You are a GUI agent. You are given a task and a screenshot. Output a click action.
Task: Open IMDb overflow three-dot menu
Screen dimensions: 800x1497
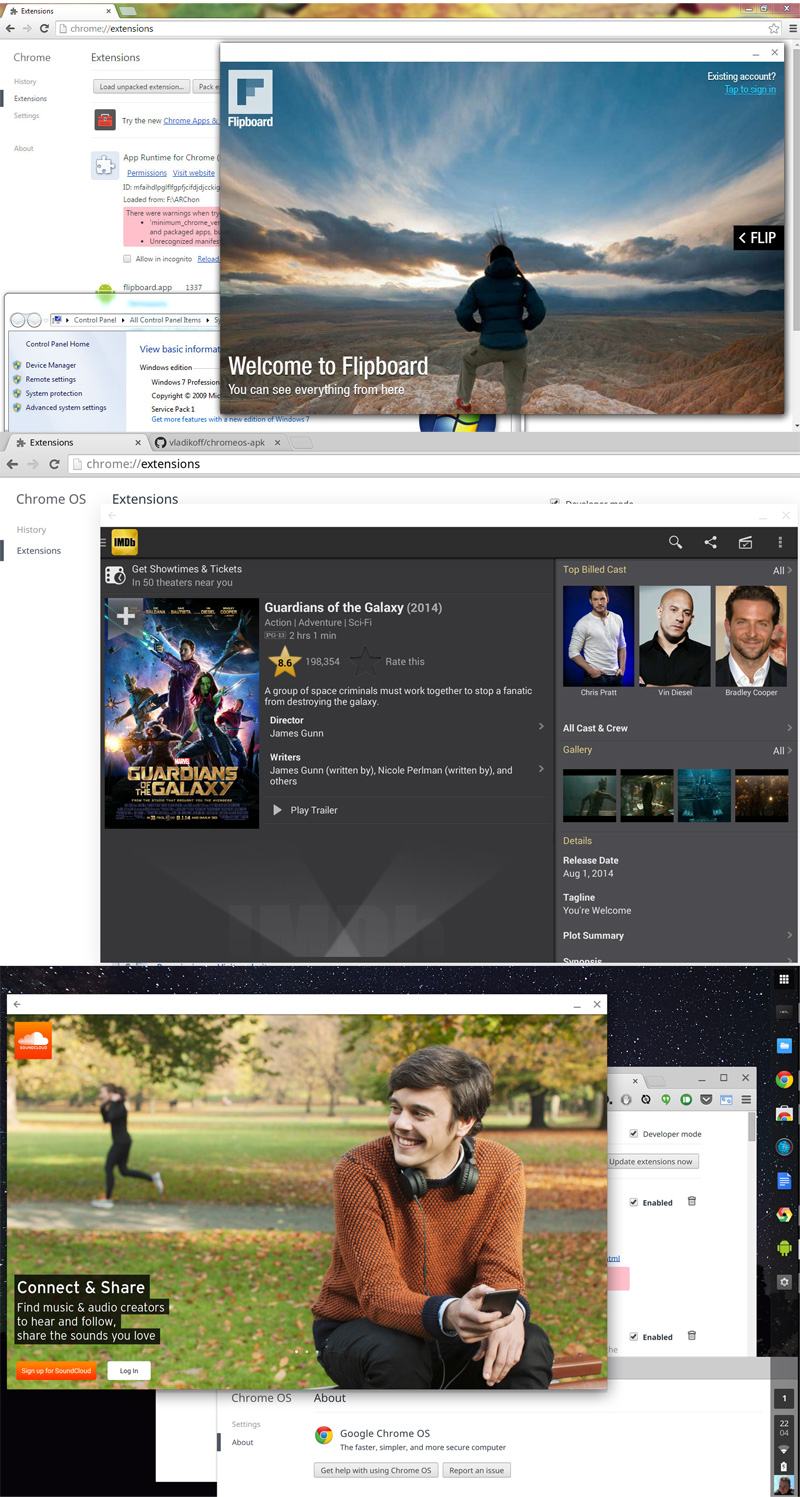tap(780, 542)
